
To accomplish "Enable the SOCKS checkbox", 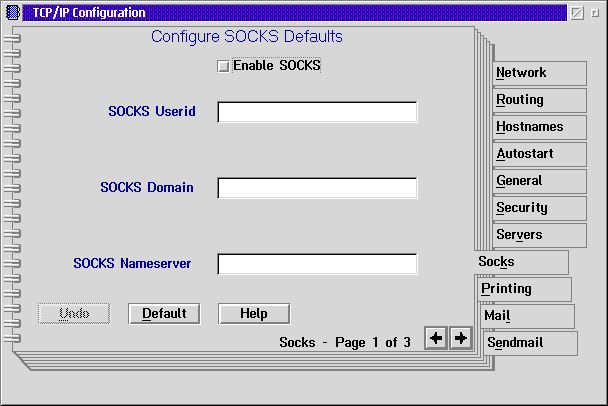I will pyautogui.click(x=223, y=66).
